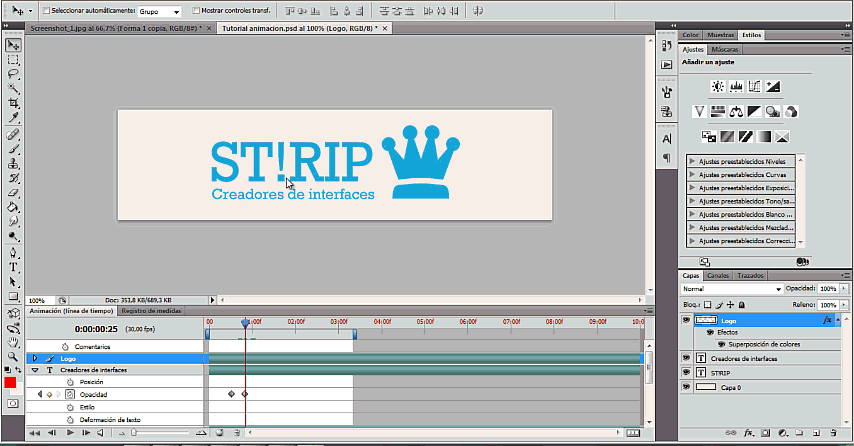
Task: Add a Black & White adjustment
Action: coord(754,112)
